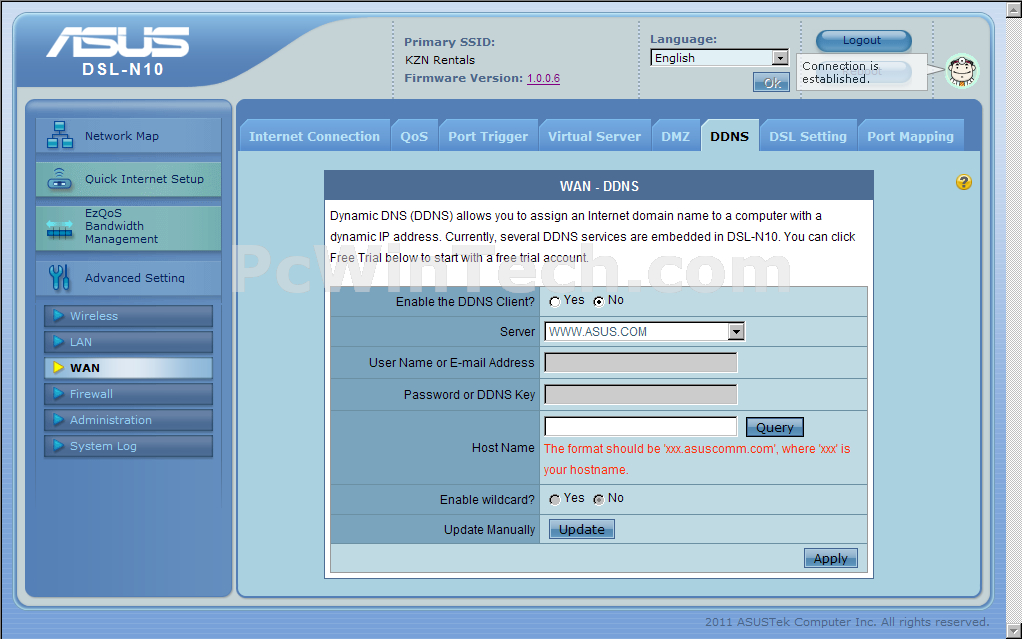The width and height of the screenshot is (1022, 639).
Task: Click the arrow icon beside LAN
Action: click(x=58, y=342)
